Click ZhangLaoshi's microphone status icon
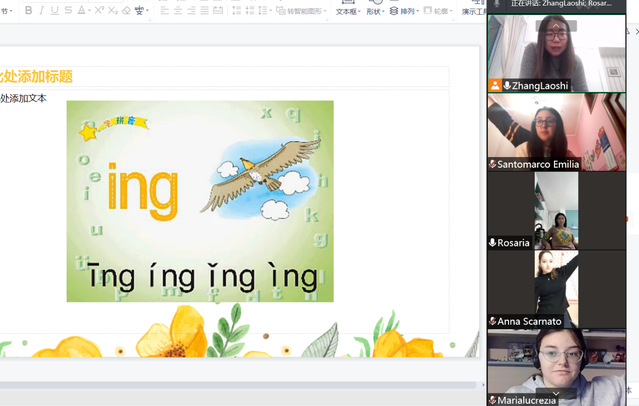 click(x=508, y=86)
